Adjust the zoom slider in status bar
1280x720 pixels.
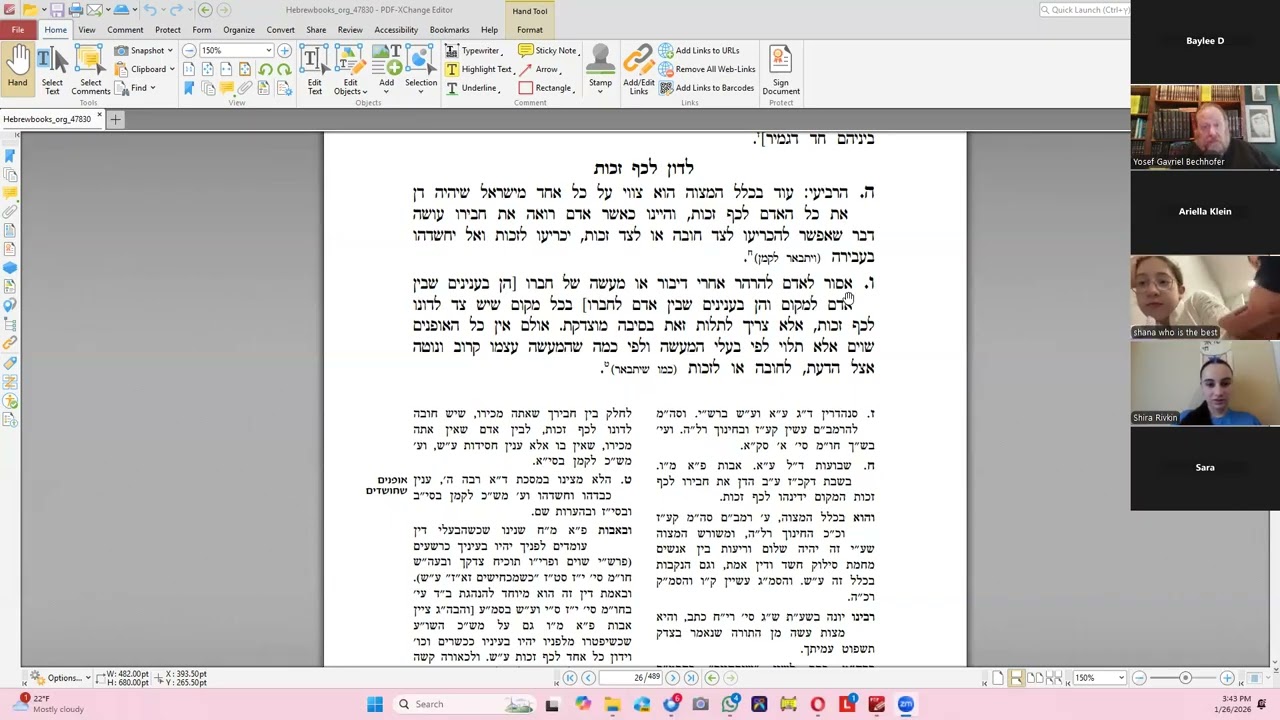[1185, 678]
